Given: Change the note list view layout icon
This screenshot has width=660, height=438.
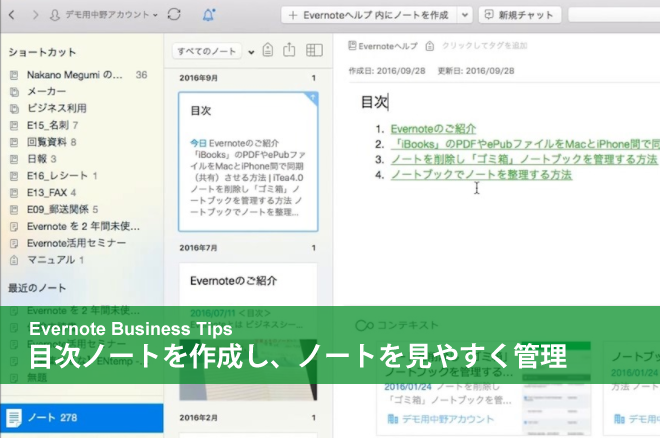Looking at the screenshot, I should click(314, 50).
